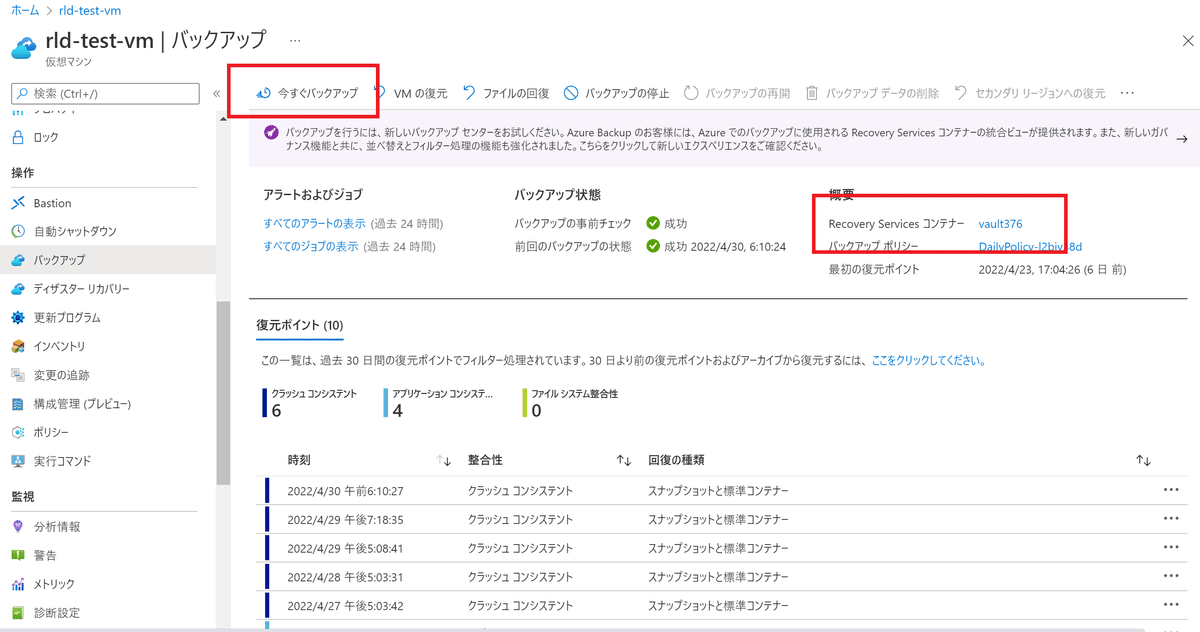
Task: Open the DailyPolicy backup policy link
Action: coord(1030,246)
